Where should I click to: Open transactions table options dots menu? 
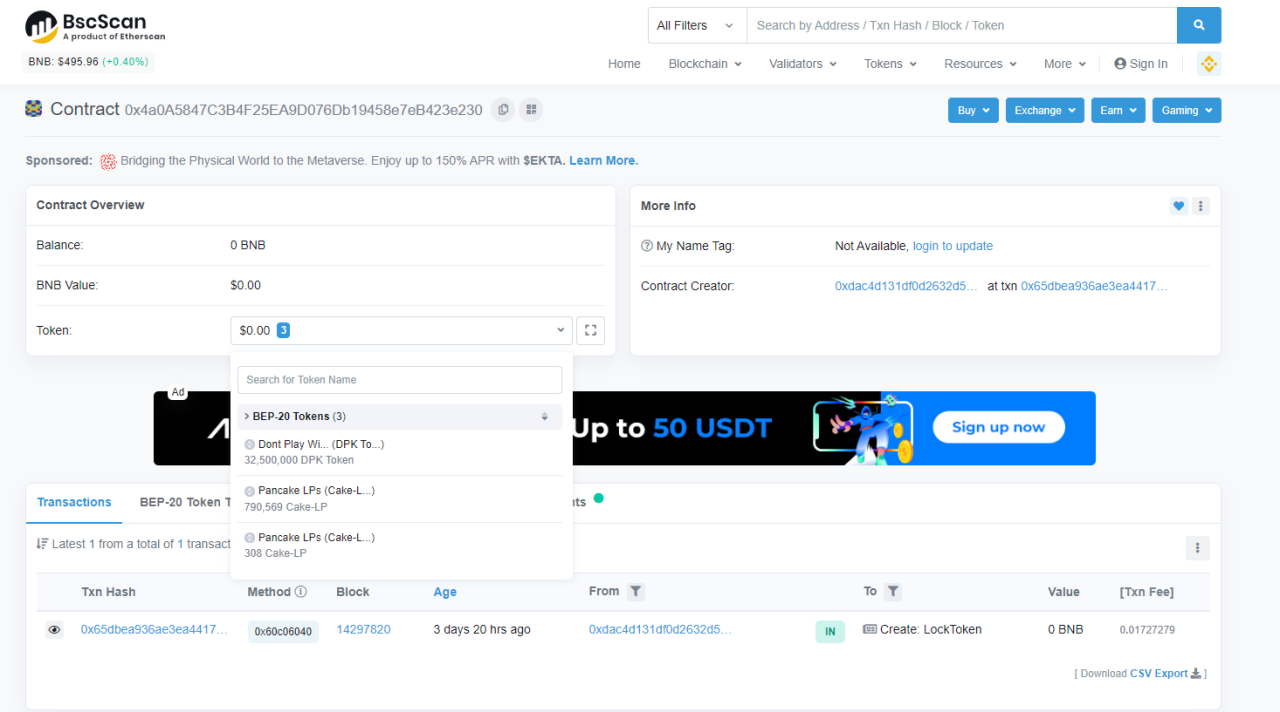tap(1198, 548)
